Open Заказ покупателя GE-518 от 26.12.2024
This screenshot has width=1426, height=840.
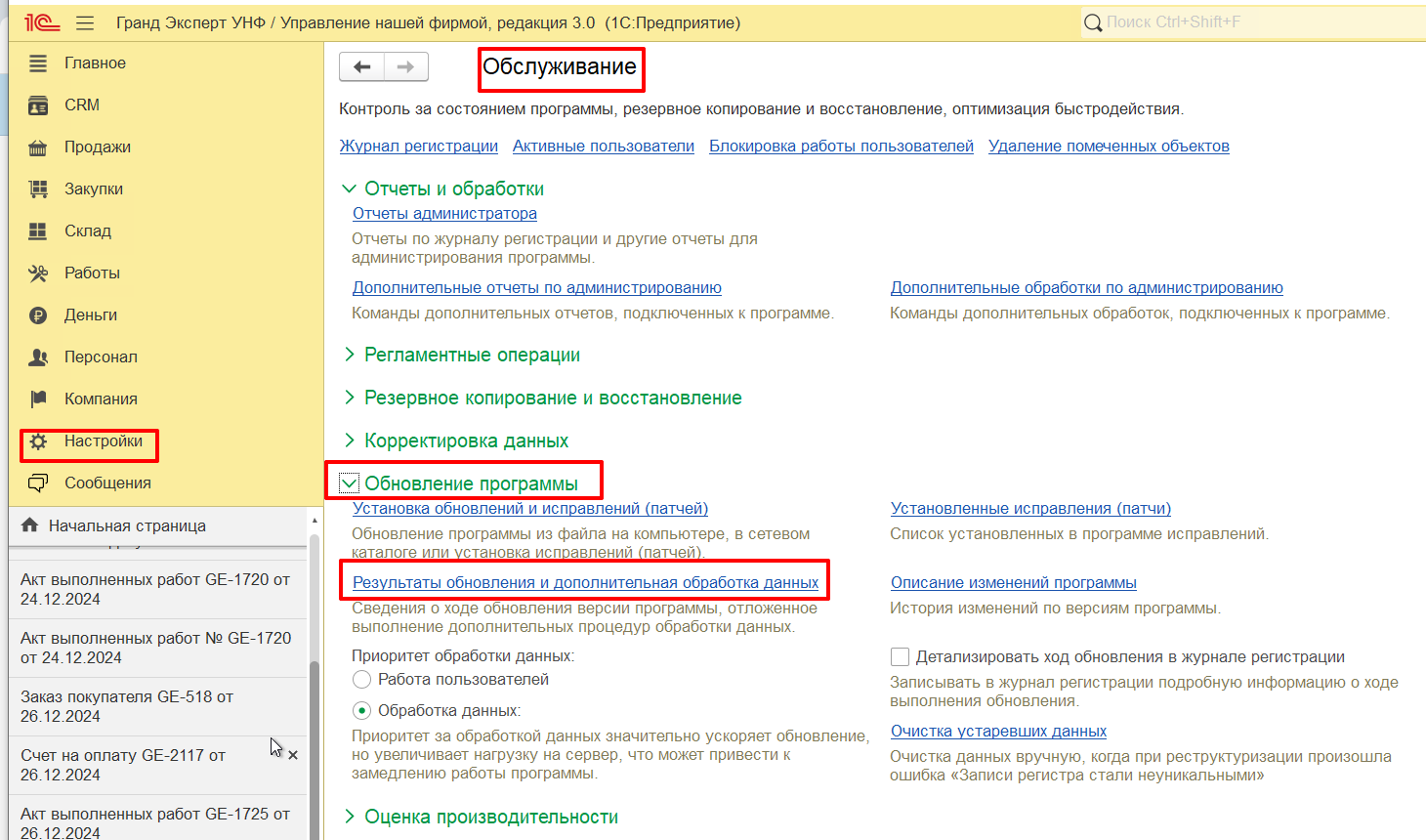pos(158,706)
